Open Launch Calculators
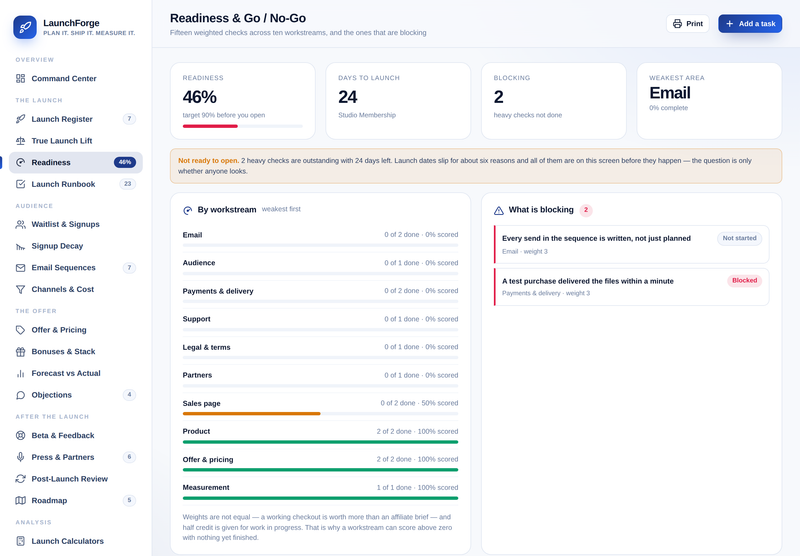 (x=76, y=541)
